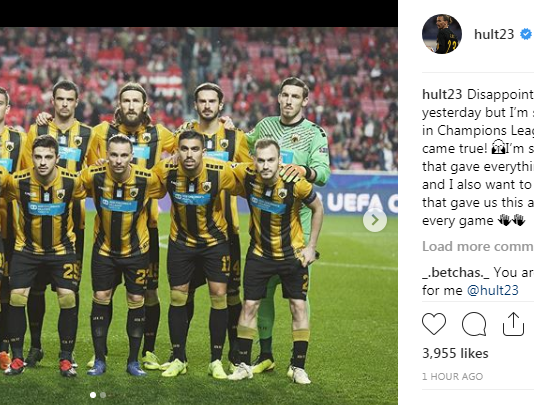This screenshot has height=405, width=534.
Task: View the 3,955 likes list
Action: (455, 353)
